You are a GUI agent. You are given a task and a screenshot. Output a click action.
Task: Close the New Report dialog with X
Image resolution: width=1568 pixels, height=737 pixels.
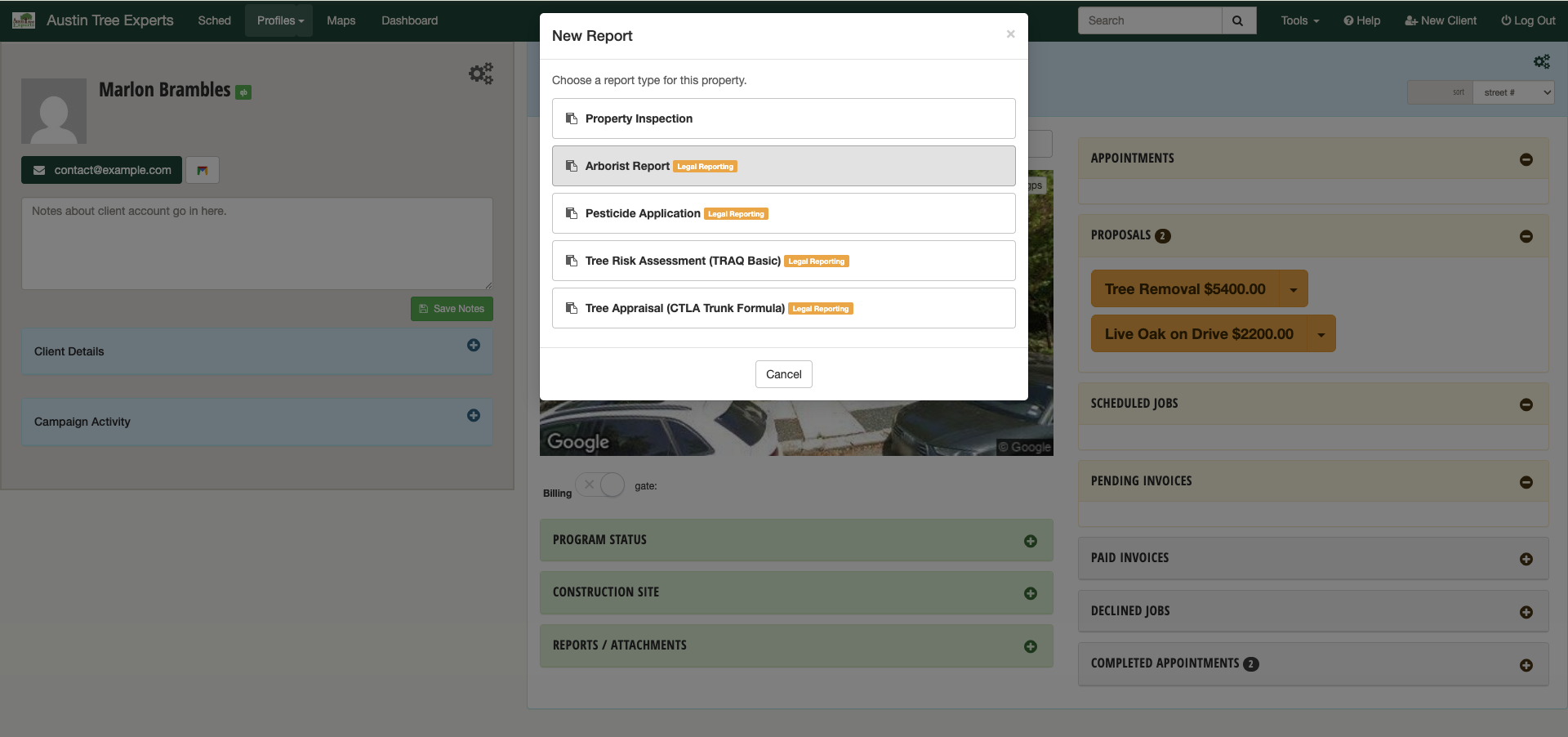point(1010,34)
